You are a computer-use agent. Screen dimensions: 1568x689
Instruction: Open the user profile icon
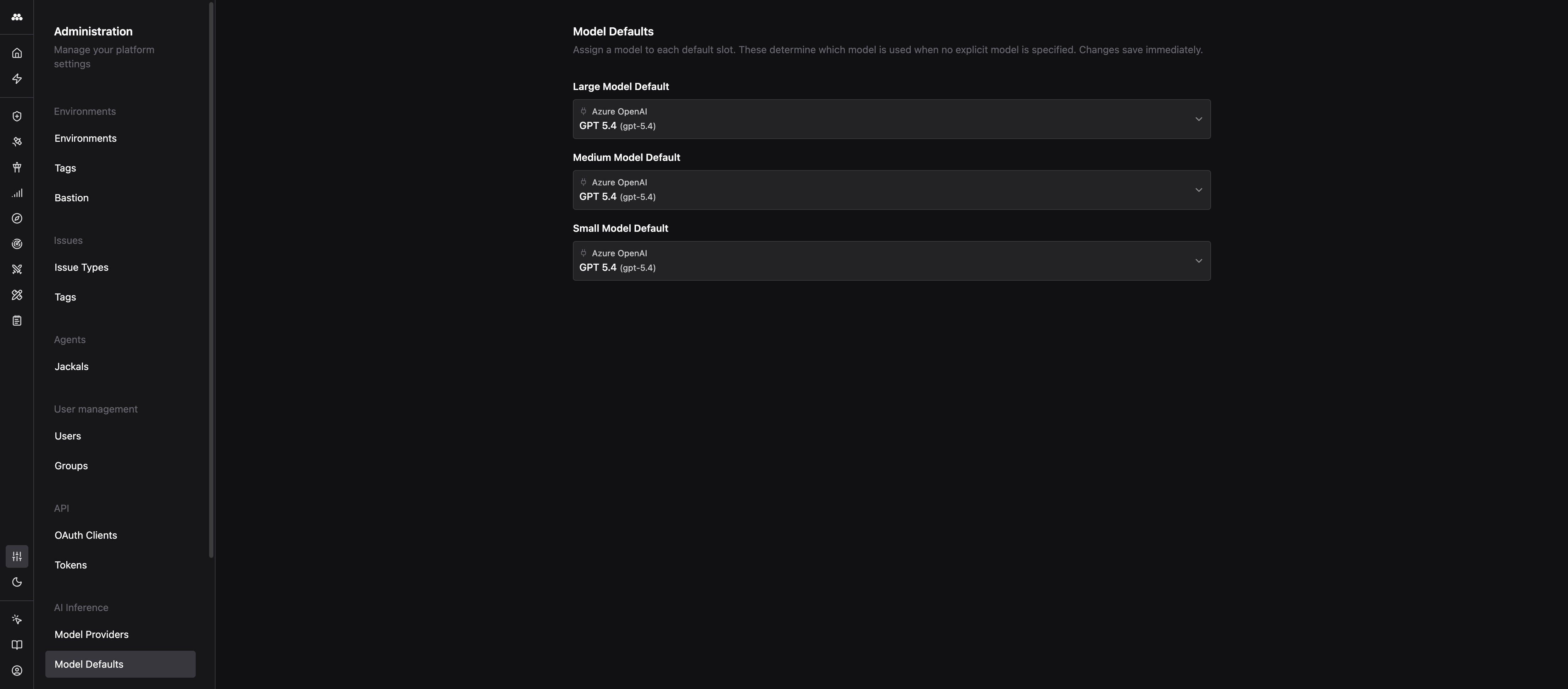tap(16, 670)
